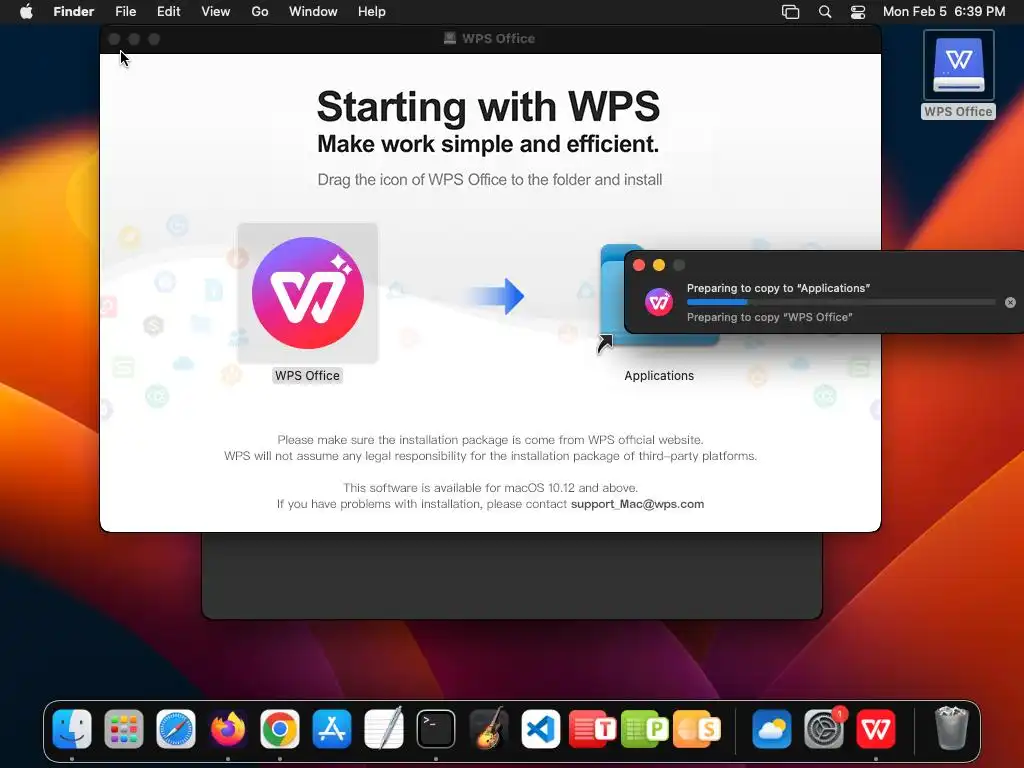Click the WPS Office label under app icon
Screen dimensions: 1024x768
coord(307,376)
